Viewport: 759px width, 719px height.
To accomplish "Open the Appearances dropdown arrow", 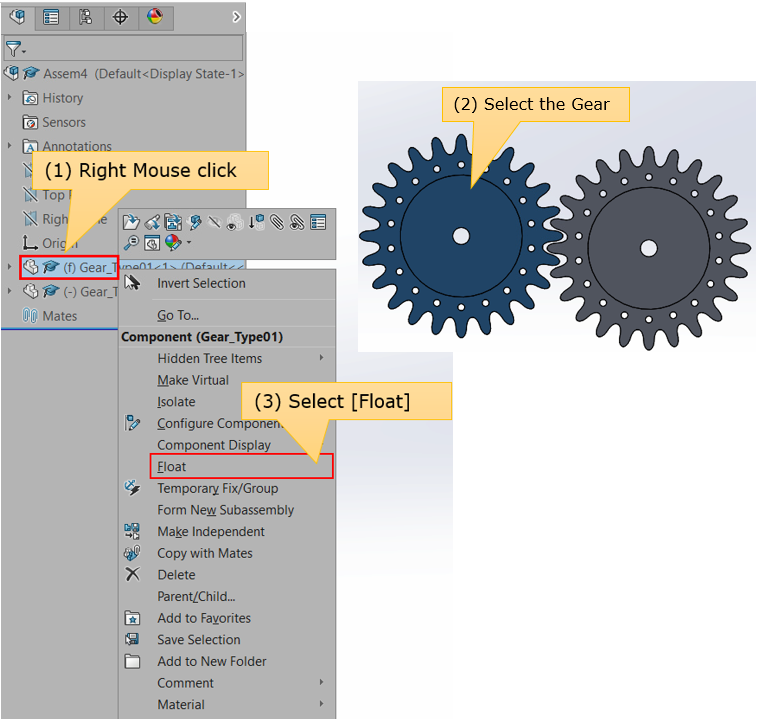I will pyautogui.click(x=189, y=242).
